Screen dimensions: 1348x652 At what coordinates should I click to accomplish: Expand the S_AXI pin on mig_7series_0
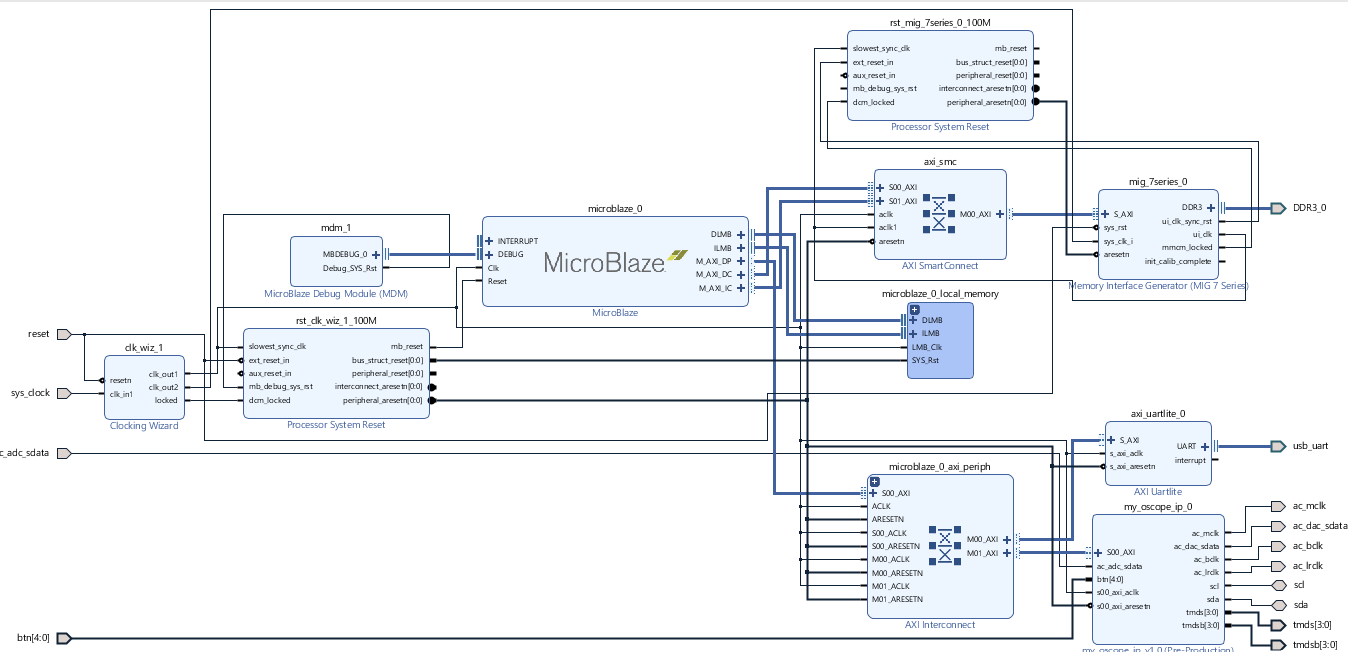tap(1106, 213)
